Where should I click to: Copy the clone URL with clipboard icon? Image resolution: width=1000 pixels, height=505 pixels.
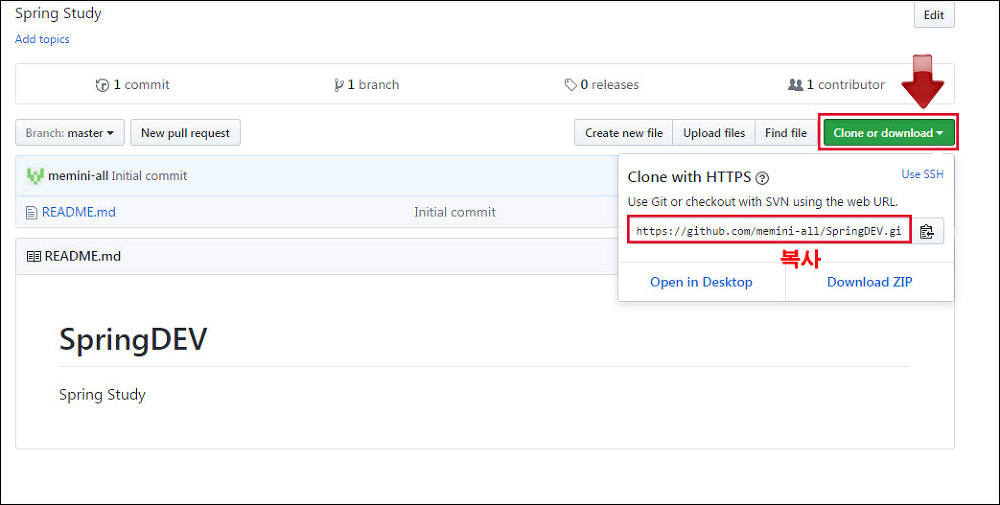(x=927, y=231)
